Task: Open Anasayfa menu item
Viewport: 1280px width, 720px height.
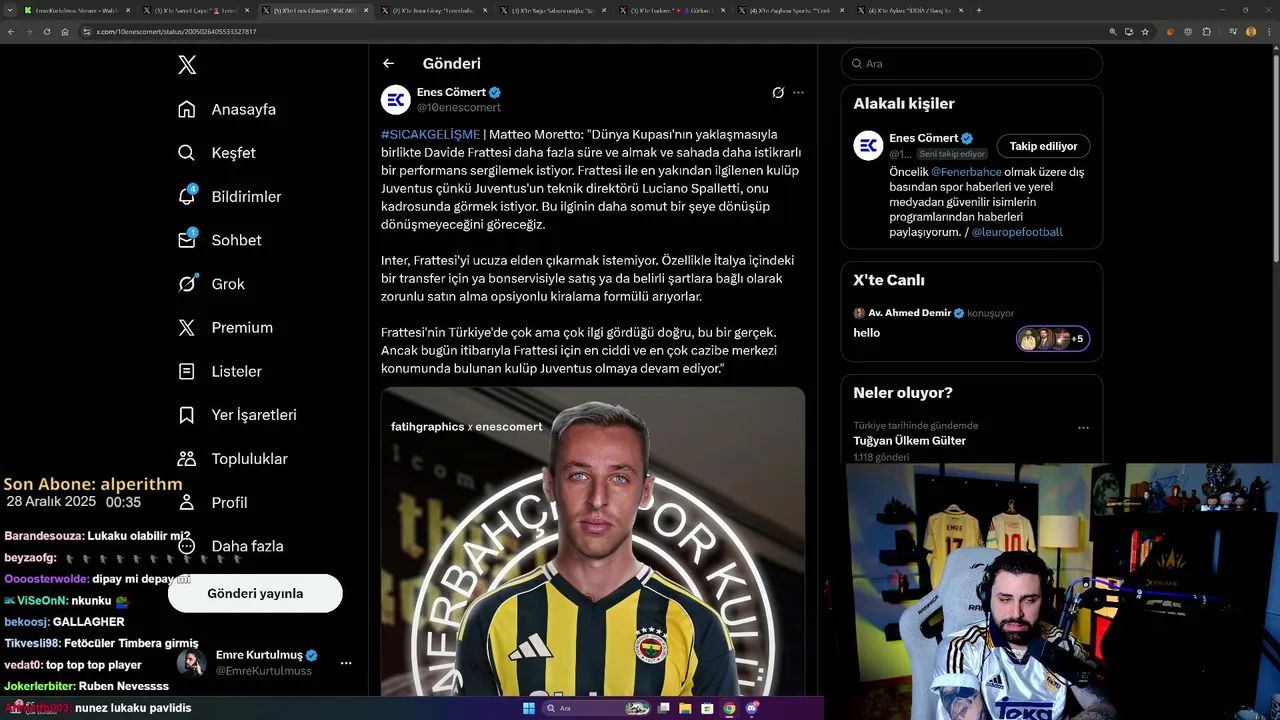Action: [x=243, y=109]
